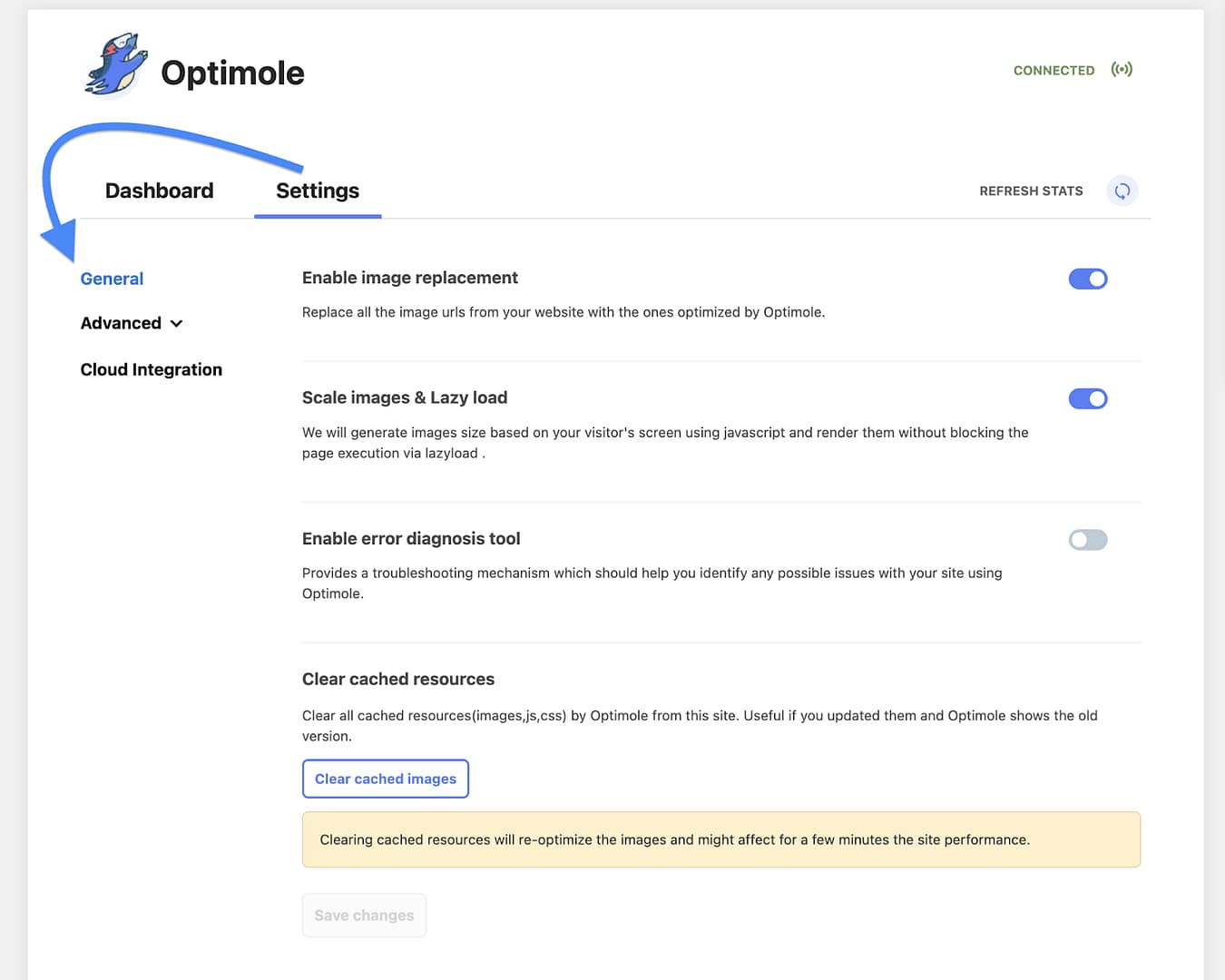This screenshot has height=980, width=1225.
Task: Open the General settings section
Action: tap(112, 279)
